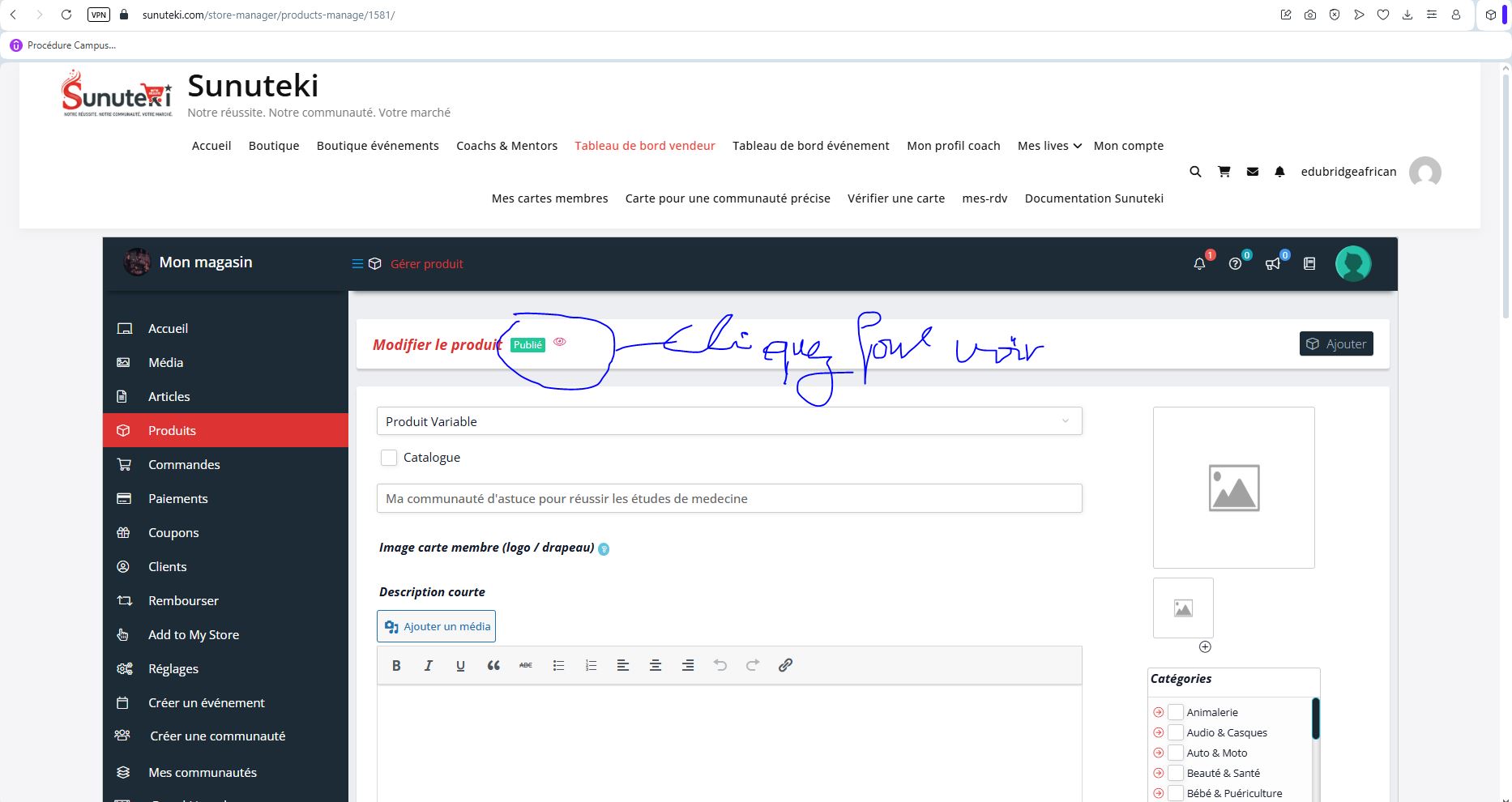Click the Bold formatting icon
This screenshot has width=1512, height=802.
point(396,665)
